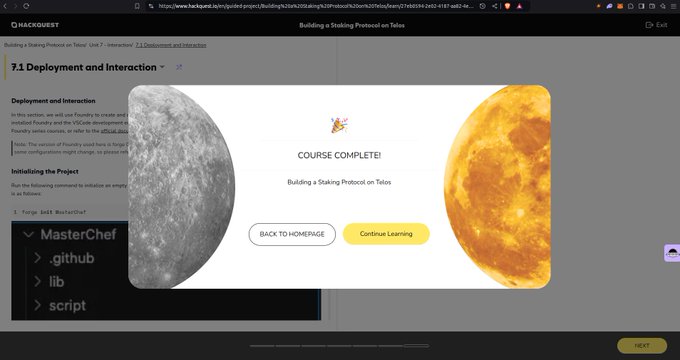Image resolution: width=680 pixels, height=360 pixels.
Task: Click the 'Deployment and Interaction' subheading
Action: pyautogui.click(x=53, y=101)
